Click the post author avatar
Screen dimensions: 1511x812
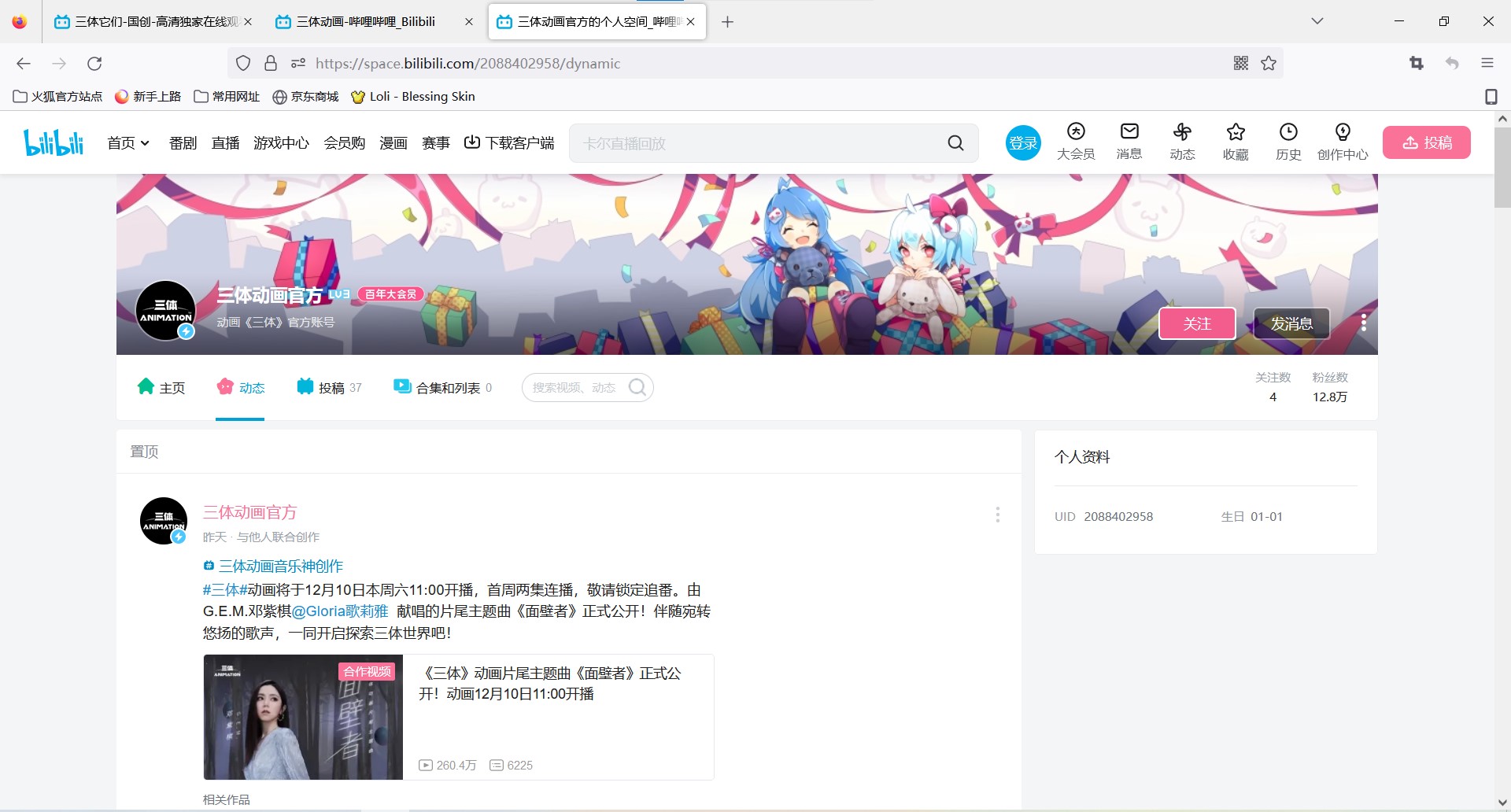tap(164, 521)
